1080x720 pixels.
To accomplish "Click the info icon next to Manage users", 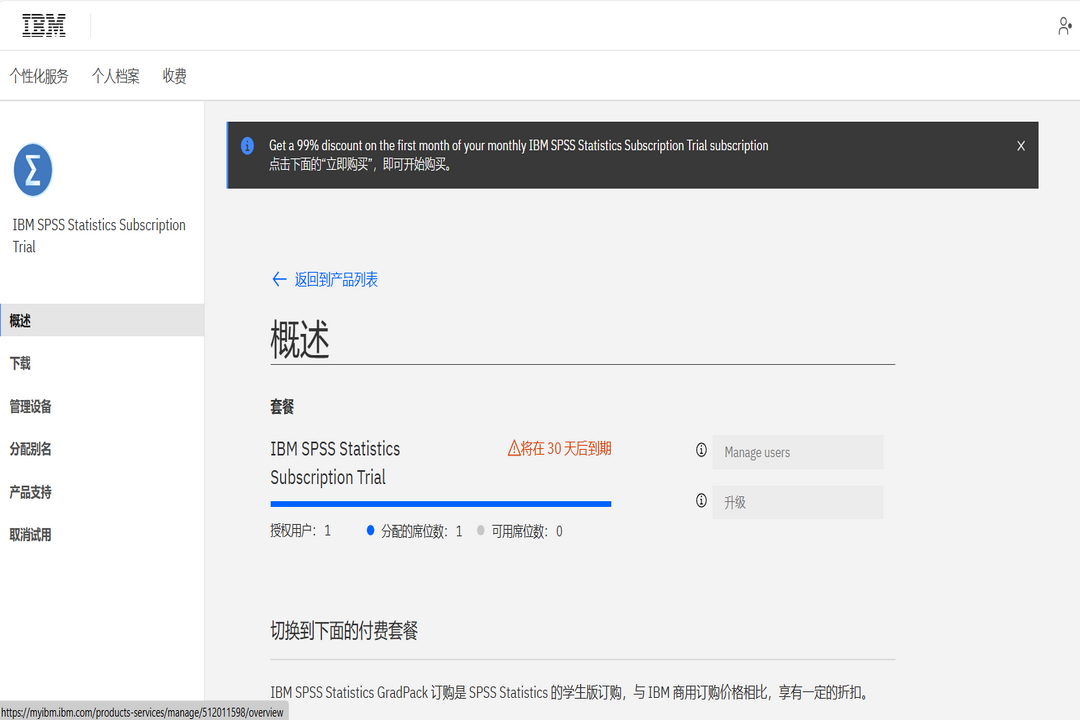I will (700, 452).
